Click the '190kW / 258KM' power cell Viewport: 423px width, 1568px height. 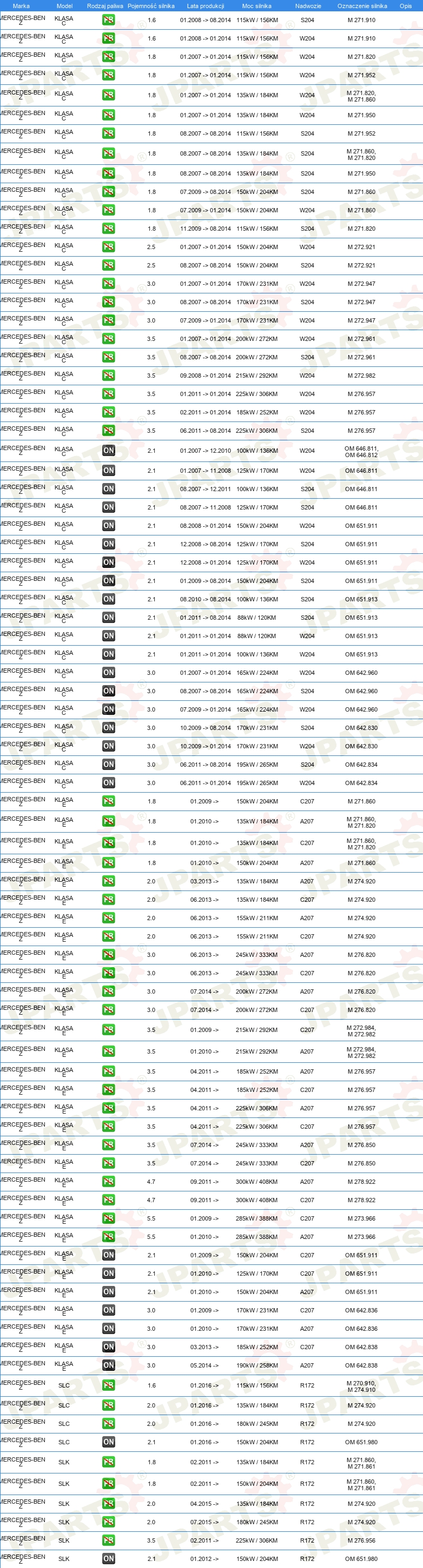256,1365
